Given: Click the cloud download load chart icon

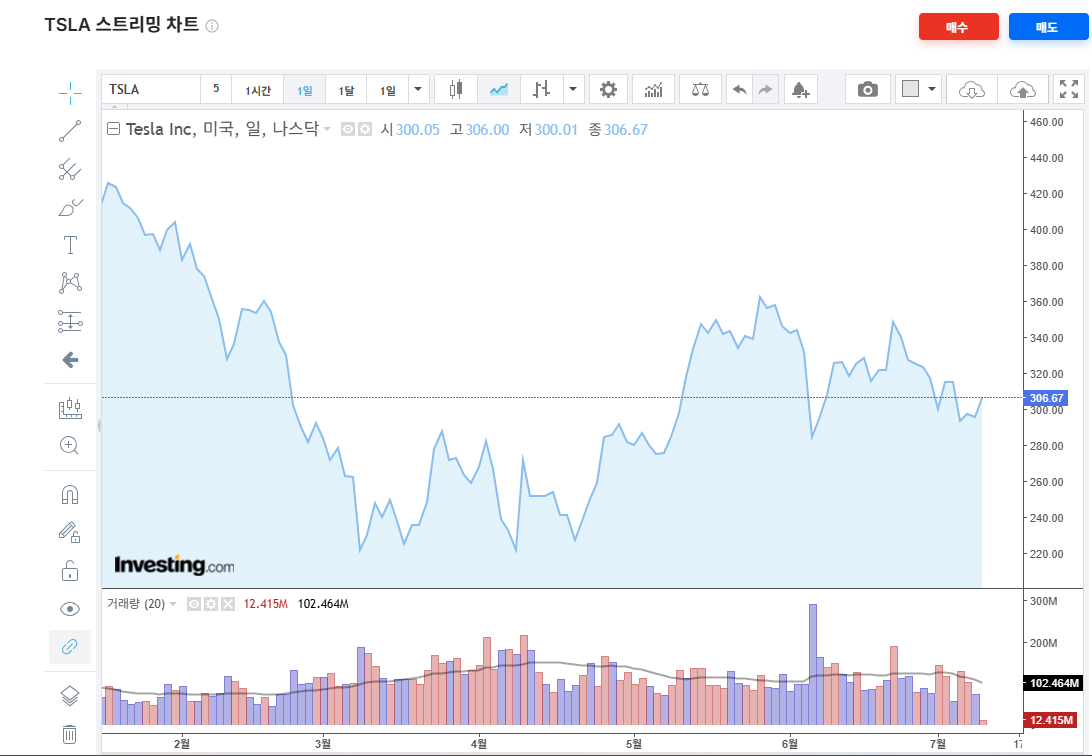Looking at the screenshot, I should coord(972,89).
